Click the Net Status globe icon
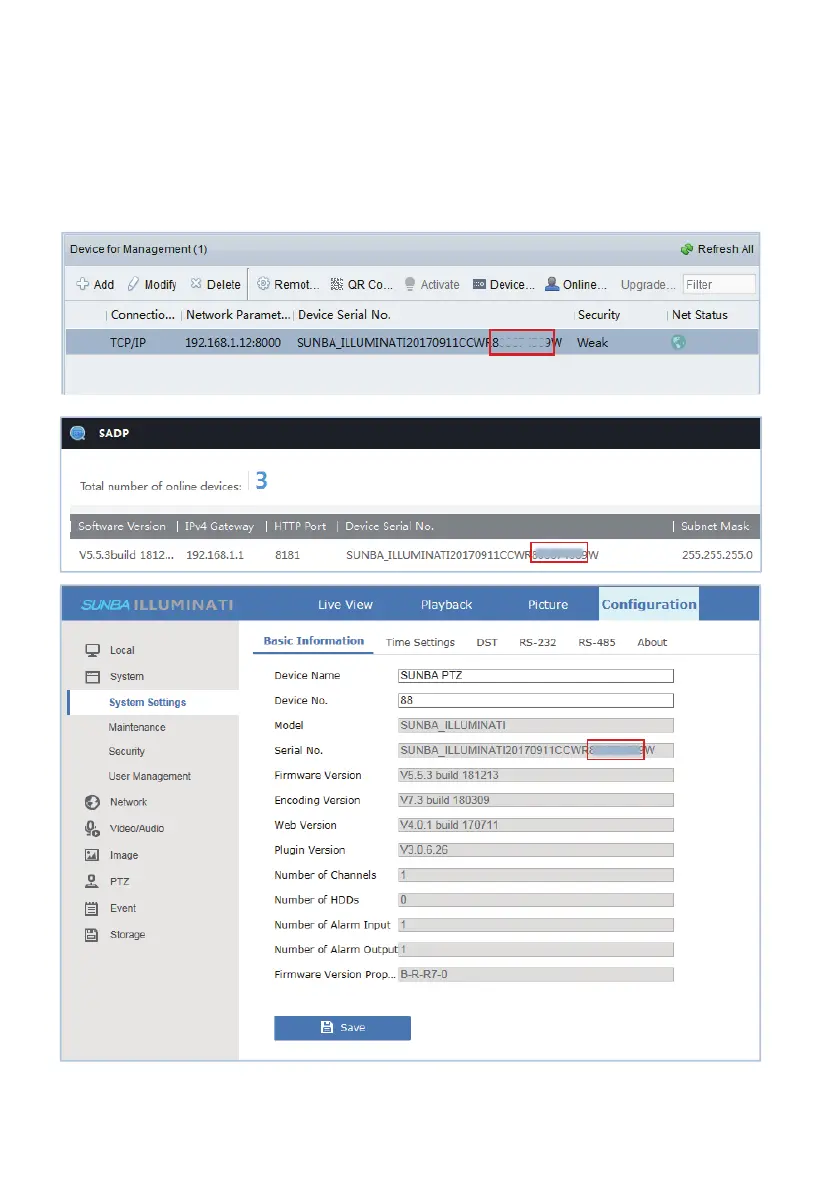Image resolution: width=839 pixels, height=1191 pixels. 679,342
